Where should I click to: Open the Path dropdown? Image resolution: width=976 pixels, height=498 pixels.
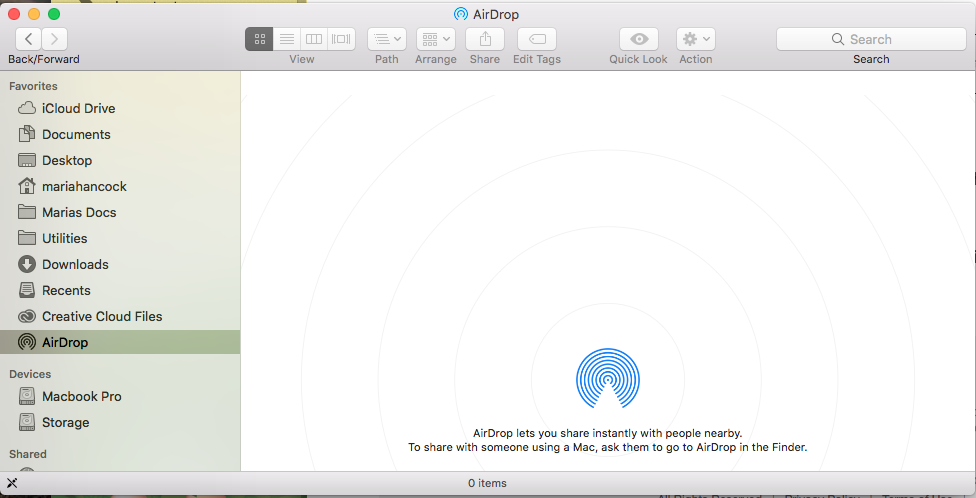click(387, 39)
